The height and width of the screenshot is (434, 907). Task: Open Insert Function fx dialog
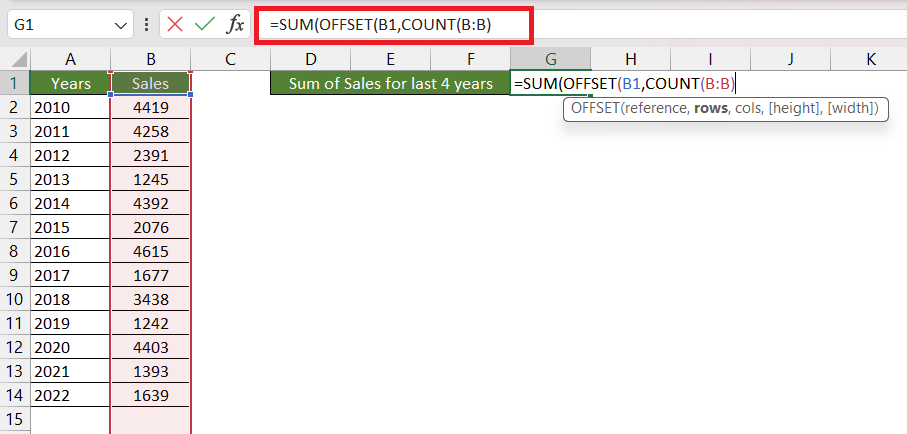pos(234,25)
